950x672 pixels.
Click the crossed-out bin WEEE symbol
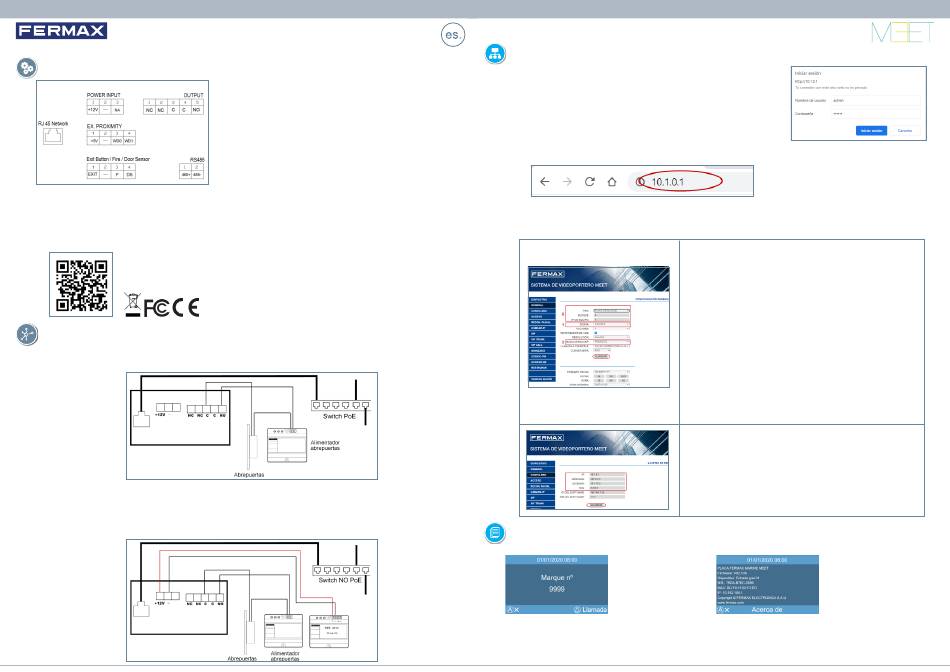click(x=132, y=304)
